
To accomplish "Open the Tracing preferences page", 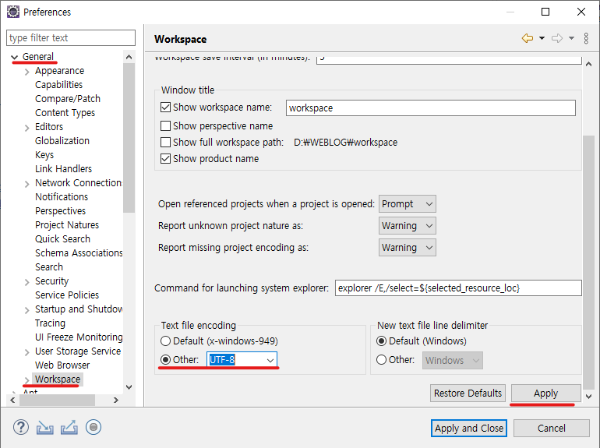I will tap(50, 323).
